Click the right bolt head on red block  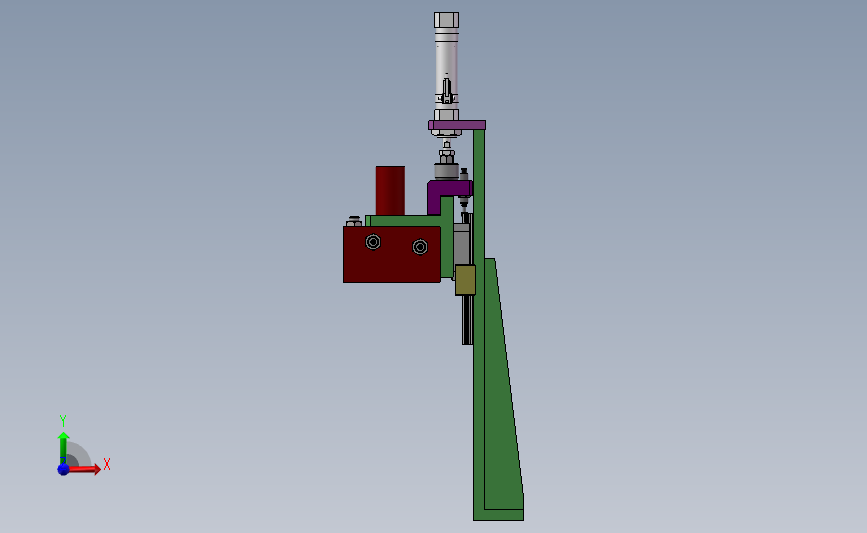420,247
